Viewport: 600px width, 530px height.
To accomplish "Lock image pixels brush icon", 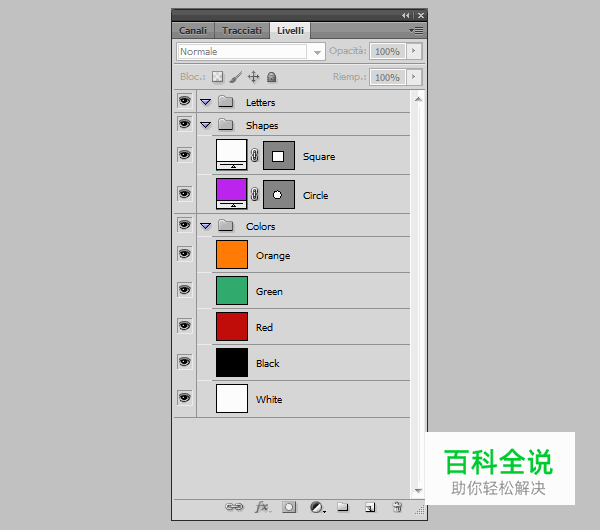I will click(x=235, y=77).
